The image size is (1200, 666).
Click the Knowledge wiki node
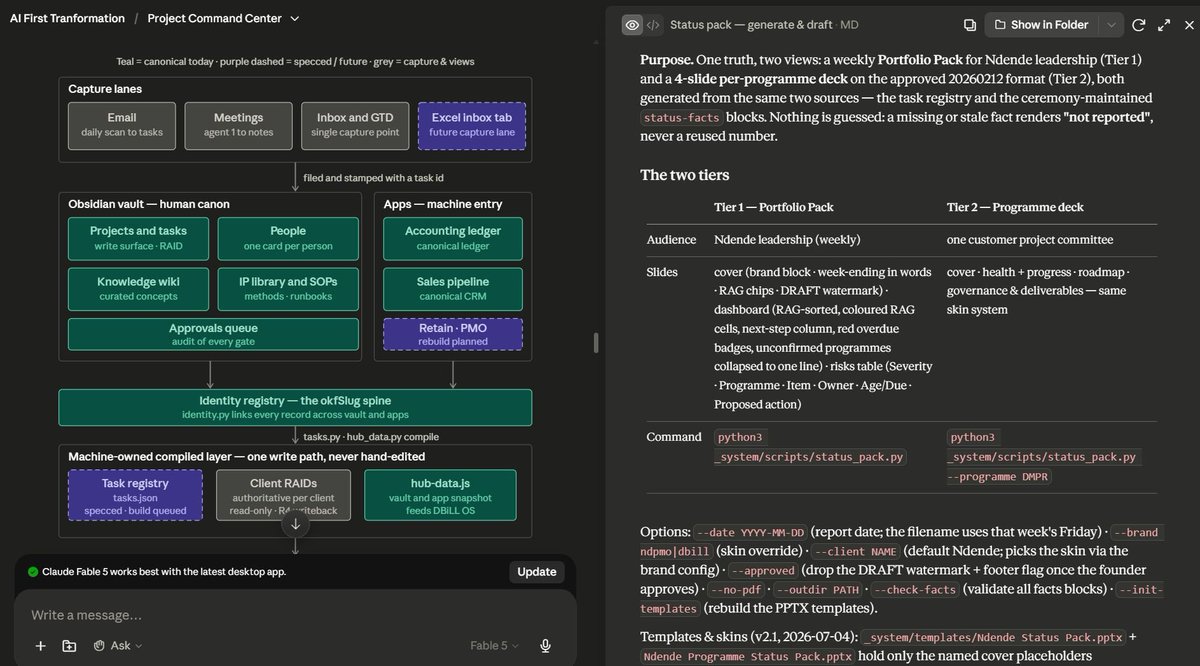tap(139, 288)
